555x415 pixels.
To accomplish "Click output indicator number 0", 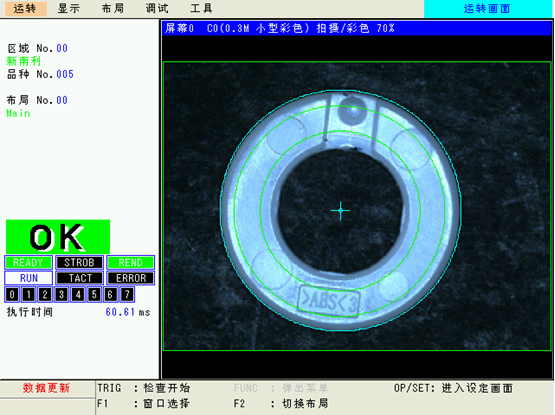I will click(x=12, y=295).
